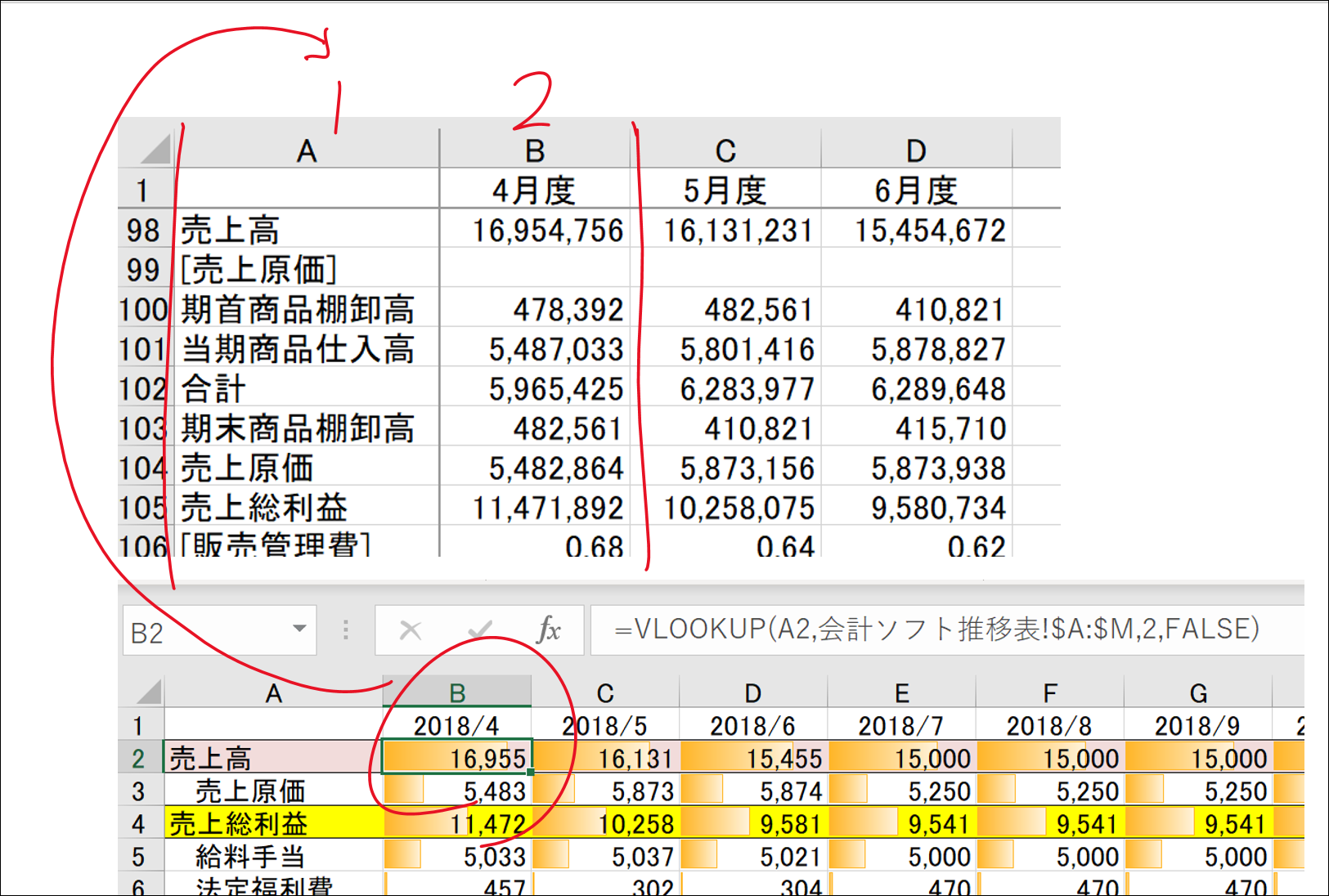Screen dimensions: 1329x896
Task: Click the Name Box showing B2
Action: click(x=219, y=630)
